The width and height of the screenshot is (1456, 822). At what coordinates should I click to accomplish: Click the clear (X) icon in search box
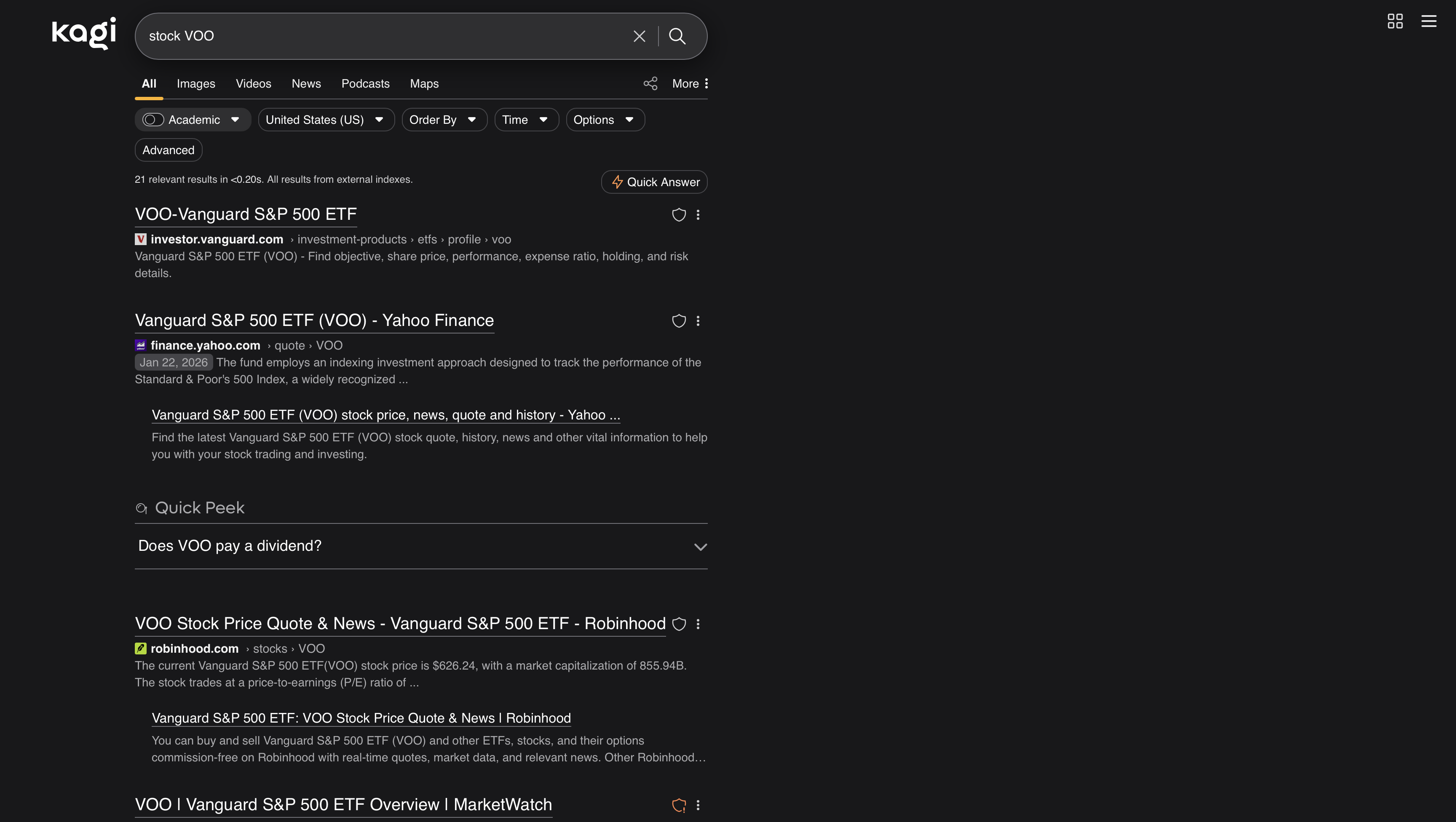(x=639, y=36)
